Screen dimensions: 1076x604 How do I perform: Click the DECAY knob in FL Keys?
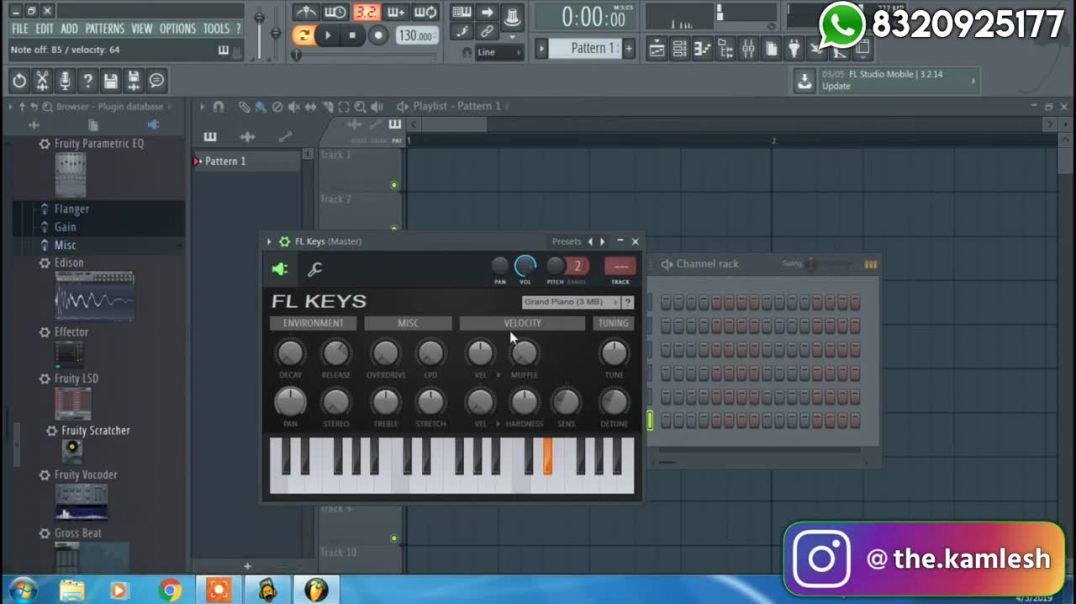click(x=290, y=353)
